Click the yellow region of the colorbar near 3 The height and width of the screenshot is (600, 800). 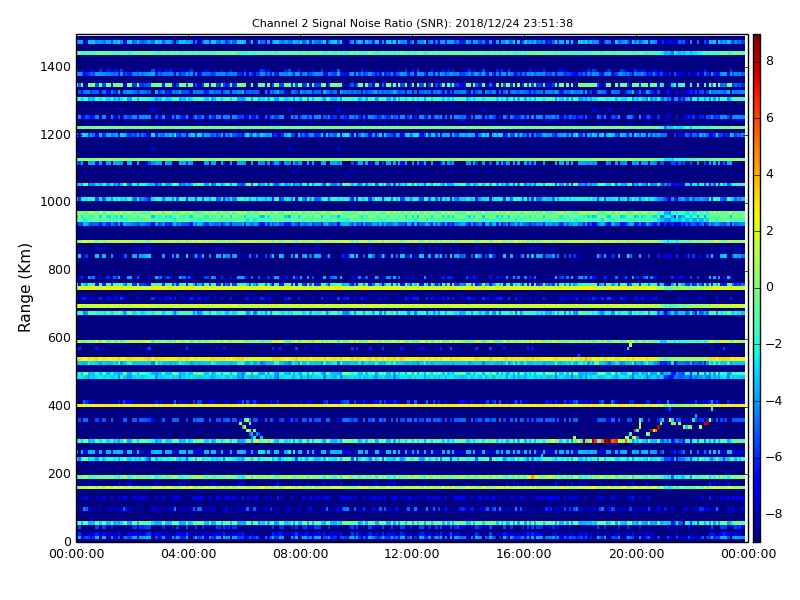pos(757,203)
